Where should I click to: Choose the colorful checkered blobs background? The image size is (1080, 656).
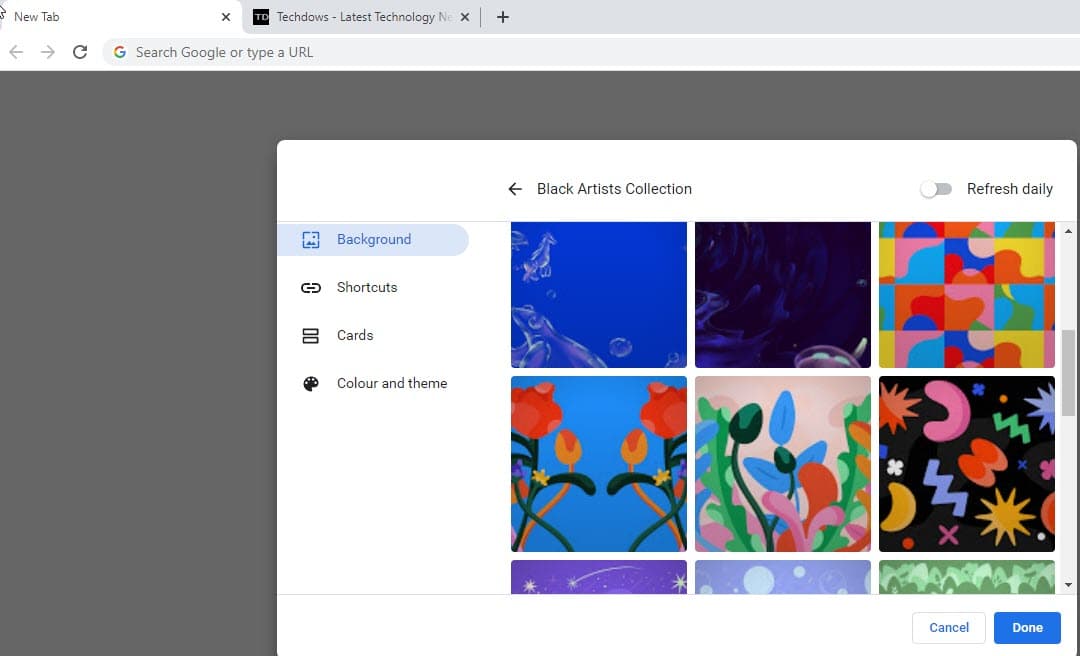(x=966, y=294)
